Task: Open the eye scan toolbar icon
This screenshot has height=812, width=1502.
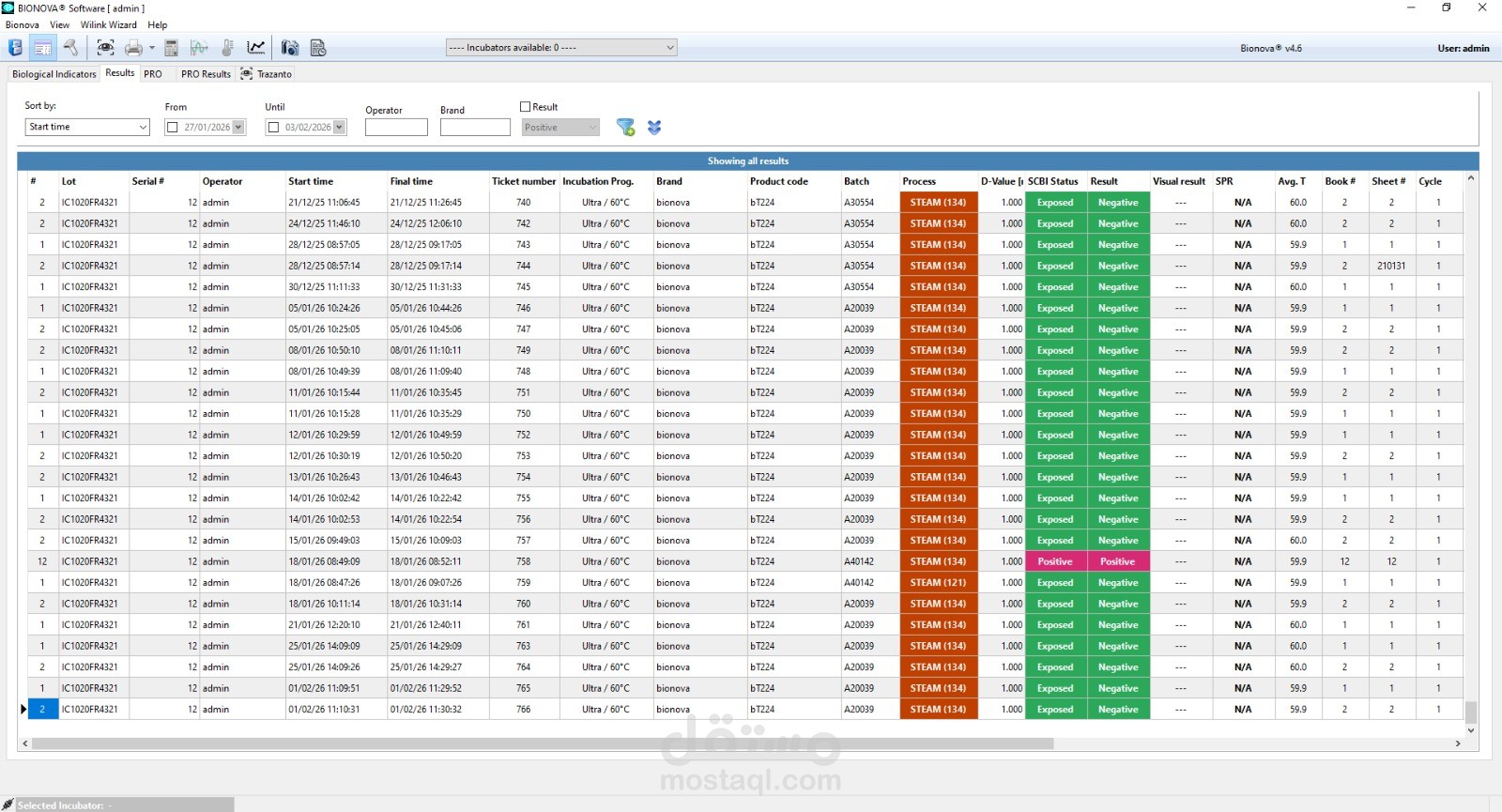Action: (105, 48)
